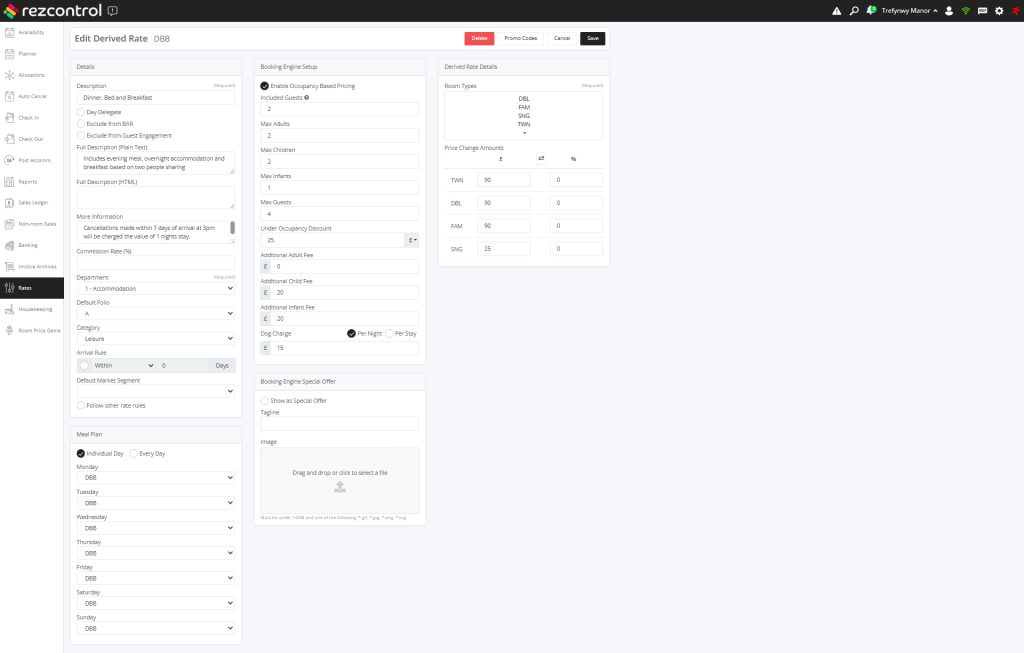Open the Monday meal plan dropdown
The height and width of the screenshot is (653, 1024).
tap(156, 477)
